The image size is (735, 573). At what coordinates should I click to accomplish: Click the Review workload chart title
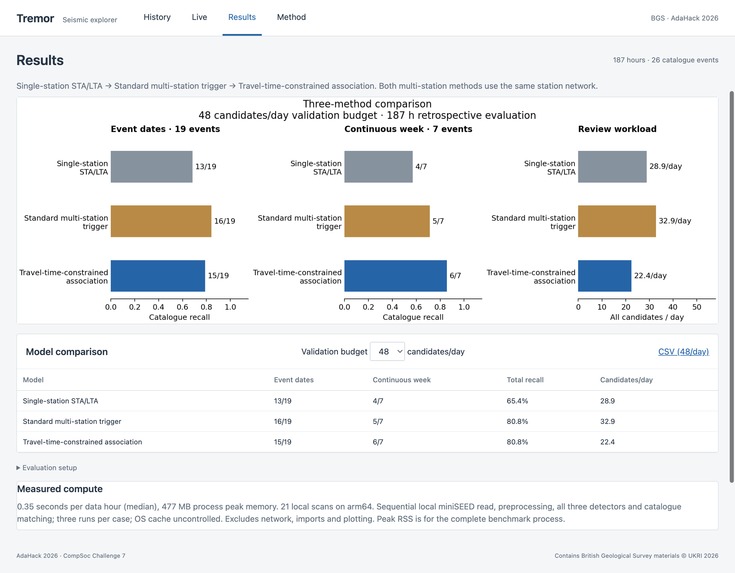point(617,129)
